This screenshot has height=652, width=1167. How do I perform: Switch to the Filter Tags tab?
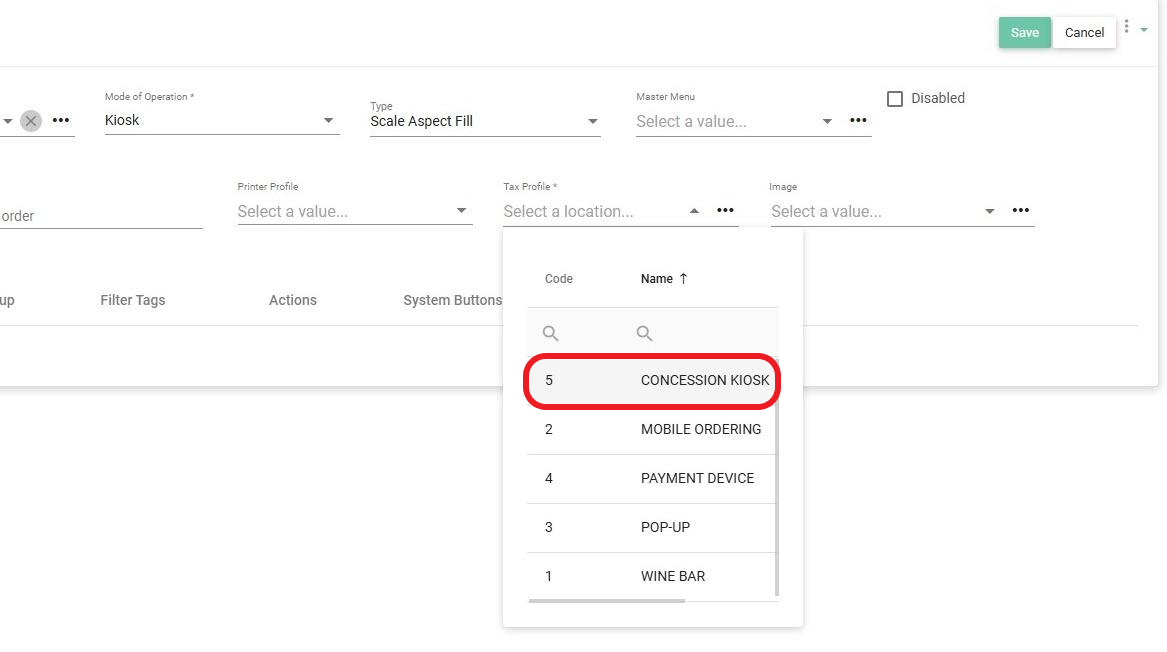133,300
